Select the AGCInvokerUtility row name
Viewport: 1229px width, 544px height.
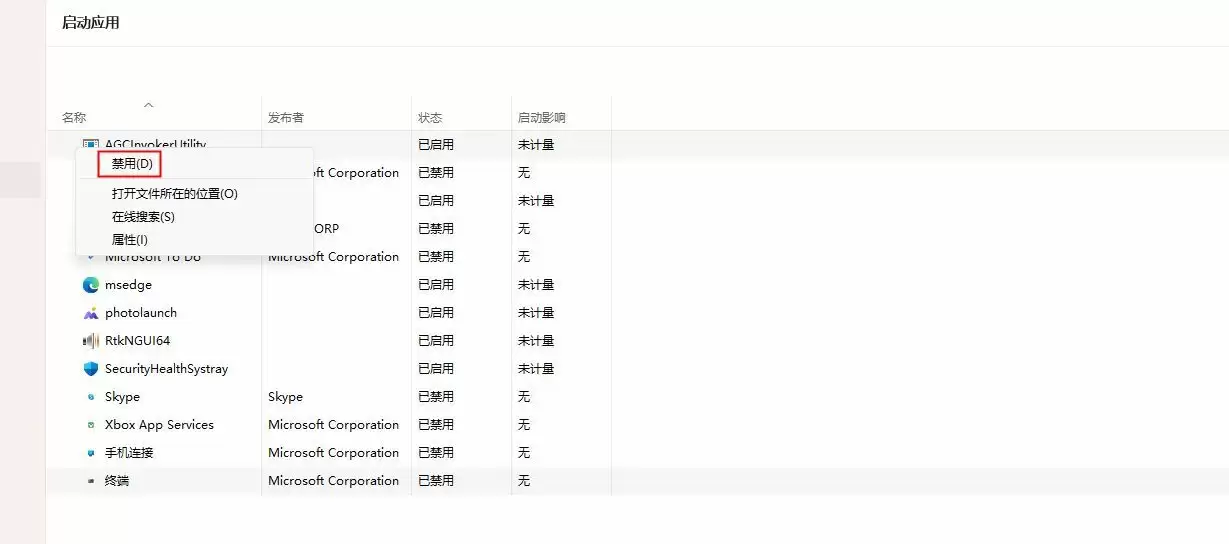[155, 145]
